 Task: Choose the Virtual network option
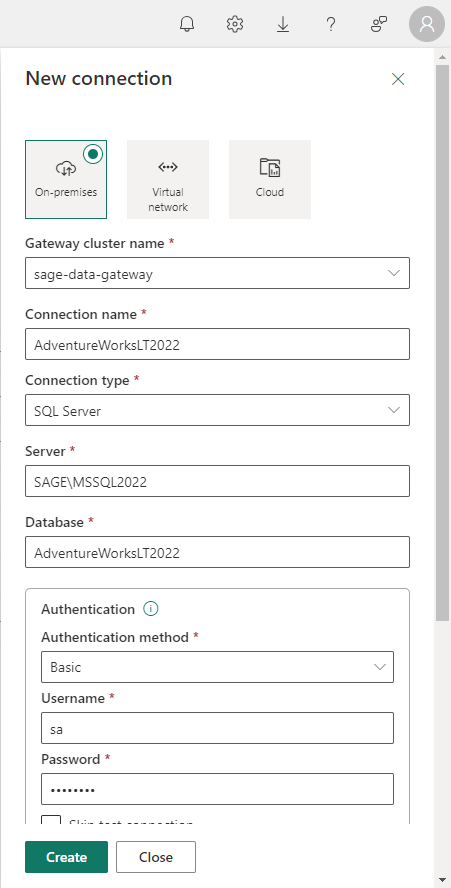click(168, 180)
